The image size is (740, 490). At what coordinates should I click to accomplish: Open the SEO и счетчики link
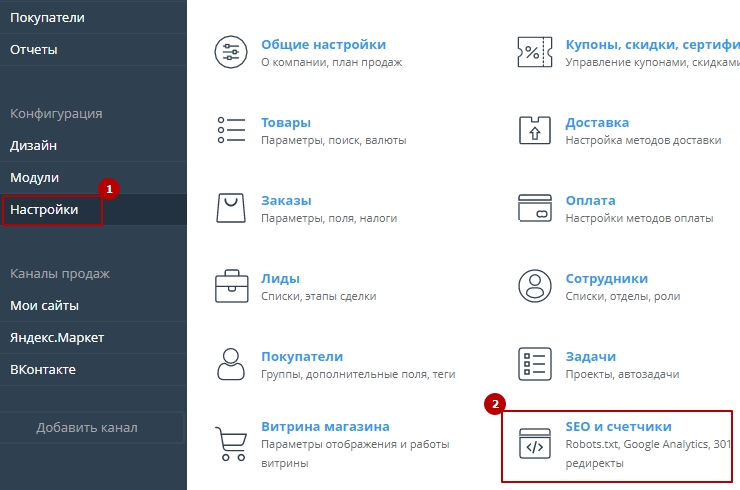(618, 426)
